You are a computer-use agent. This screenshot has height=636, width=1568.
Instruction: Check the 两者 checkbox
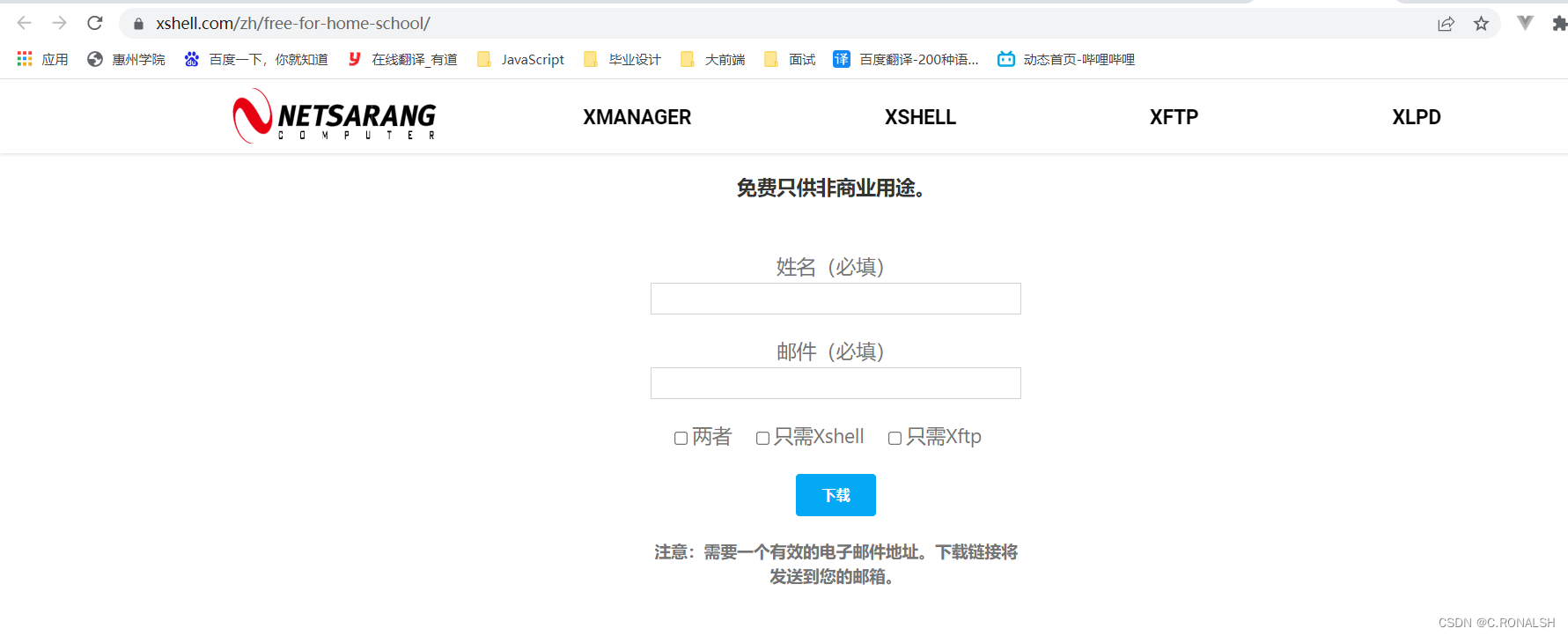tap(681, 438)
